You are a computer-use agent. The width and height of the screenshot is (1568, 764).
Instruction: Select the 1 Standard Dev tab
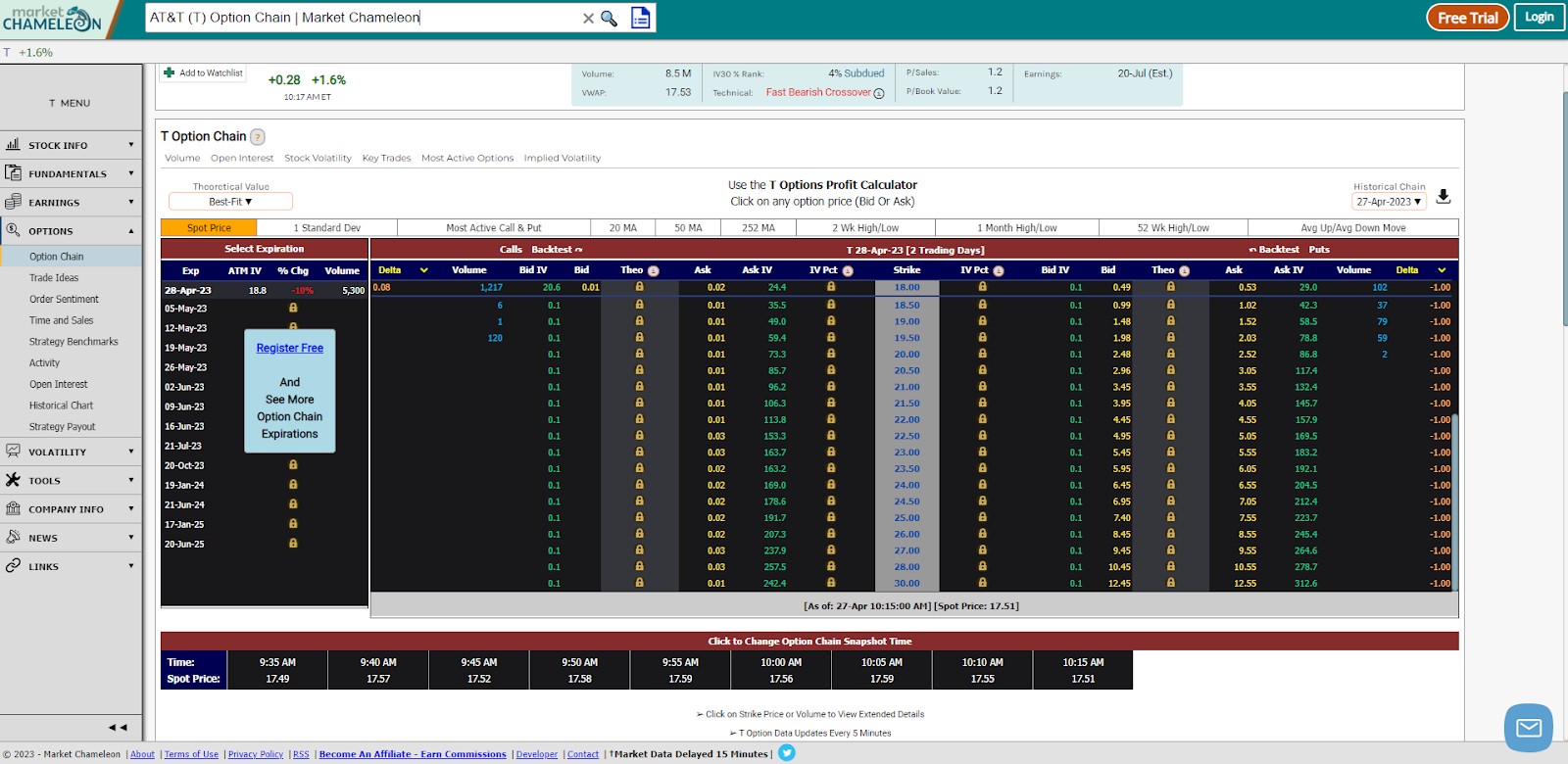(x=327, y=228)
